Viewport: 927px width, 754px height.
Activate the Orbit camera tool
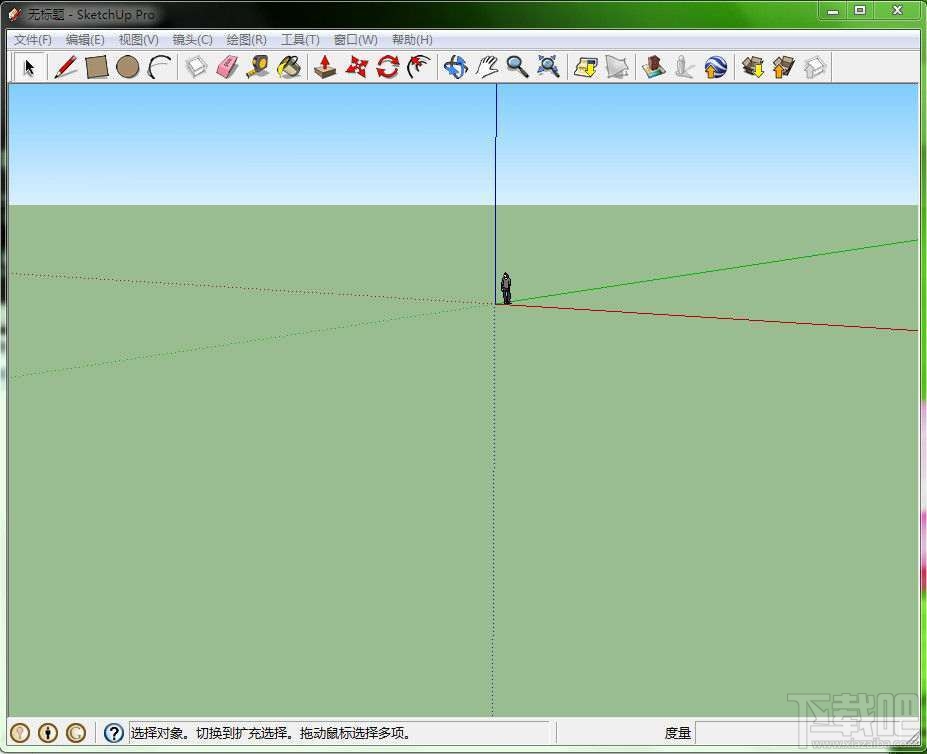[x=455, y=67]
